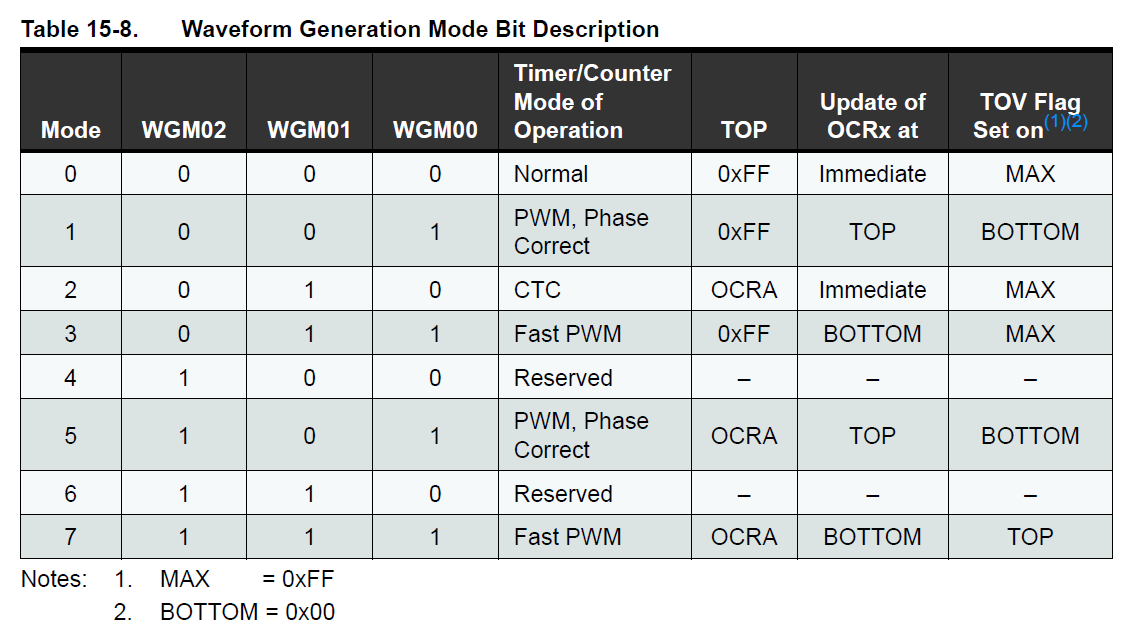This screenshot has height=640, width=1133.
Task: Click the WGM00 column header
Action: pos(435,130)
